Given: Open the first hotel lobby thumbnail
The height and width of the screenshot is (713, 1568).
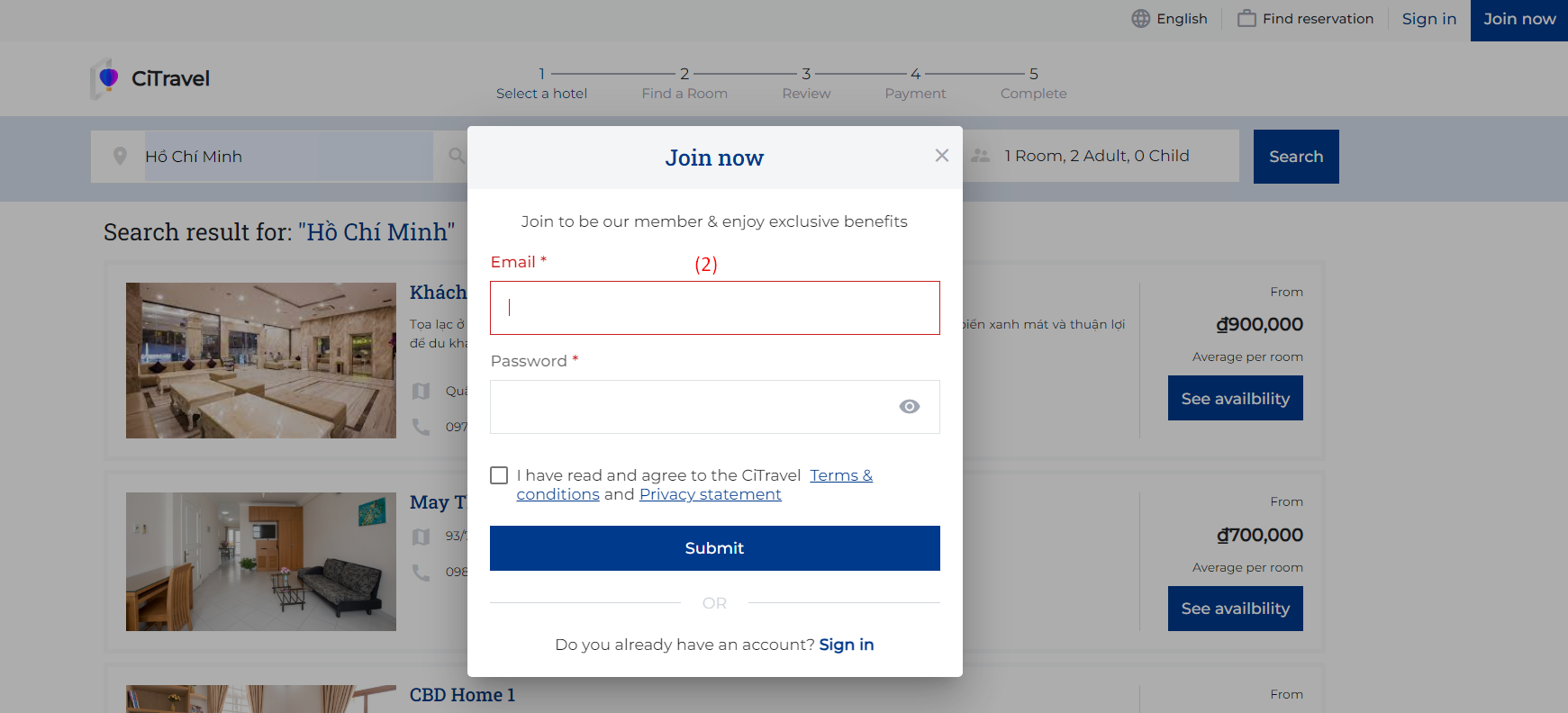Looking at the screenshot, I should point(261,360).
